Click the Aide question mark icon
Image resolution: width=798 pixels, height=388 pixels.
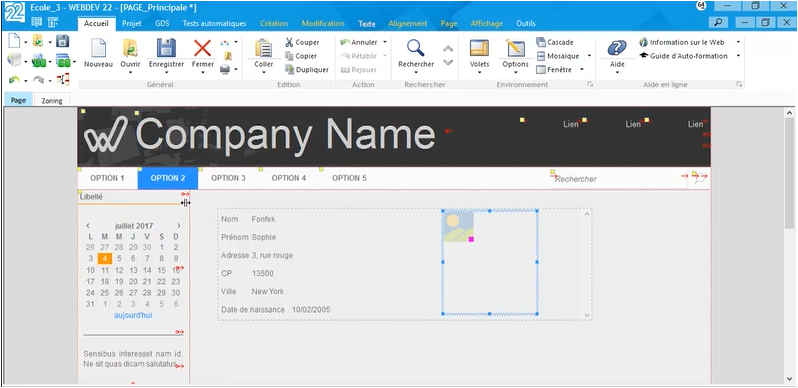pyautogui.click(x=617, y=48)
